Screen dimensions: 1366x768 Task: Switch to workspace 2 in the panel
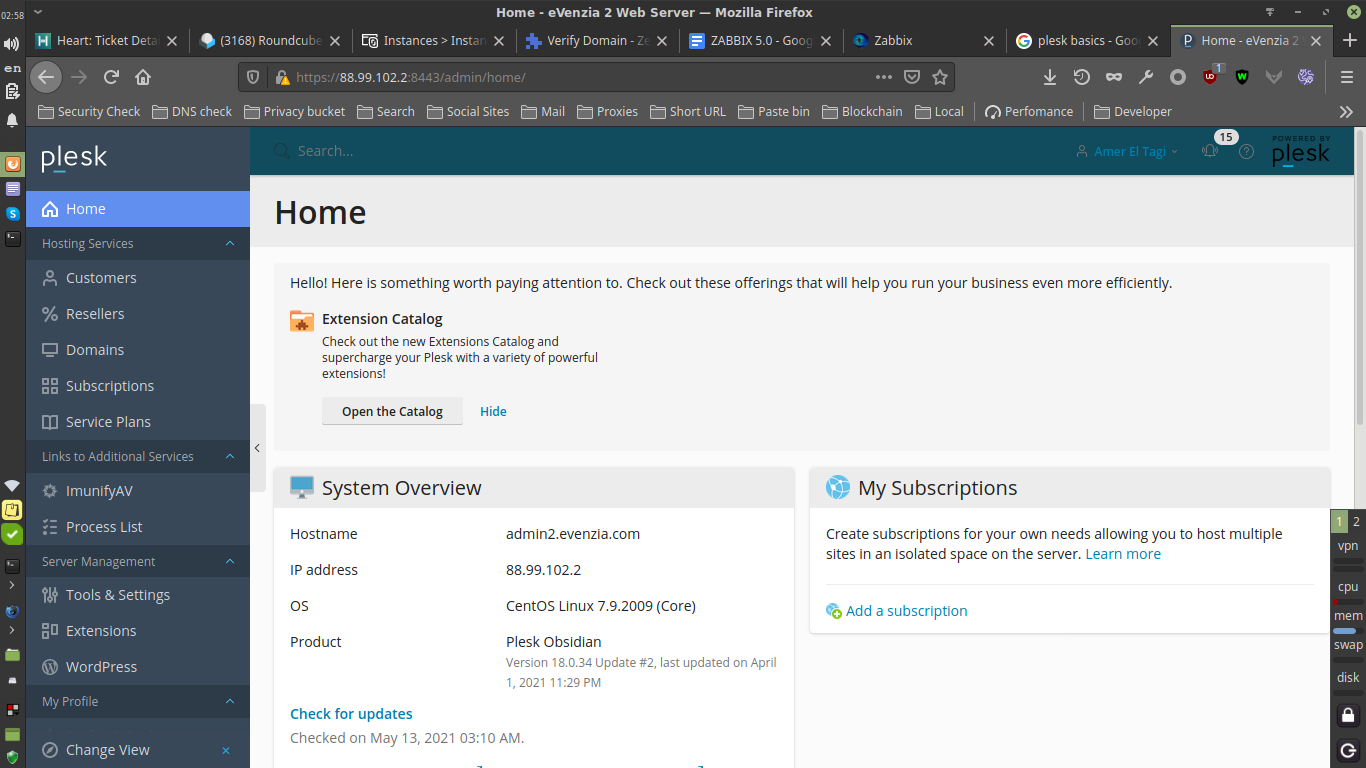pos(1356,521)
